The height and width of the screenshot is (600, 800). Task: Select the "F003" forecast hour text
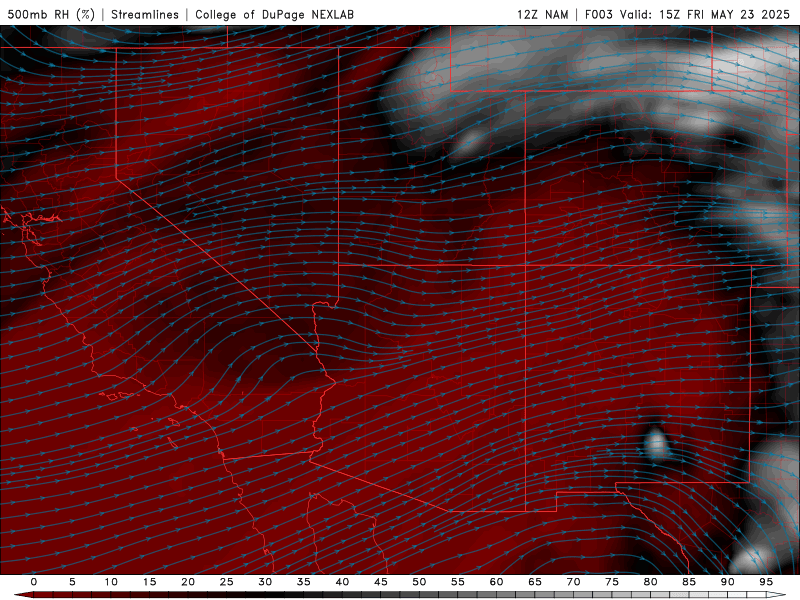[x=598, y=15]
